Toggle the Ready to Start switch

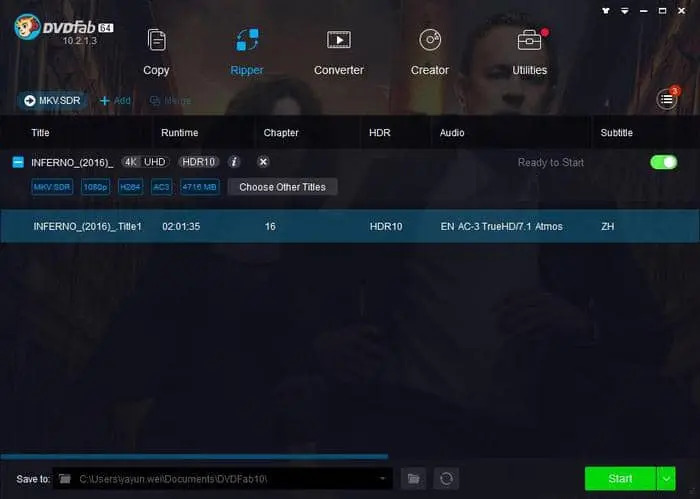click(x=664, y=162)
